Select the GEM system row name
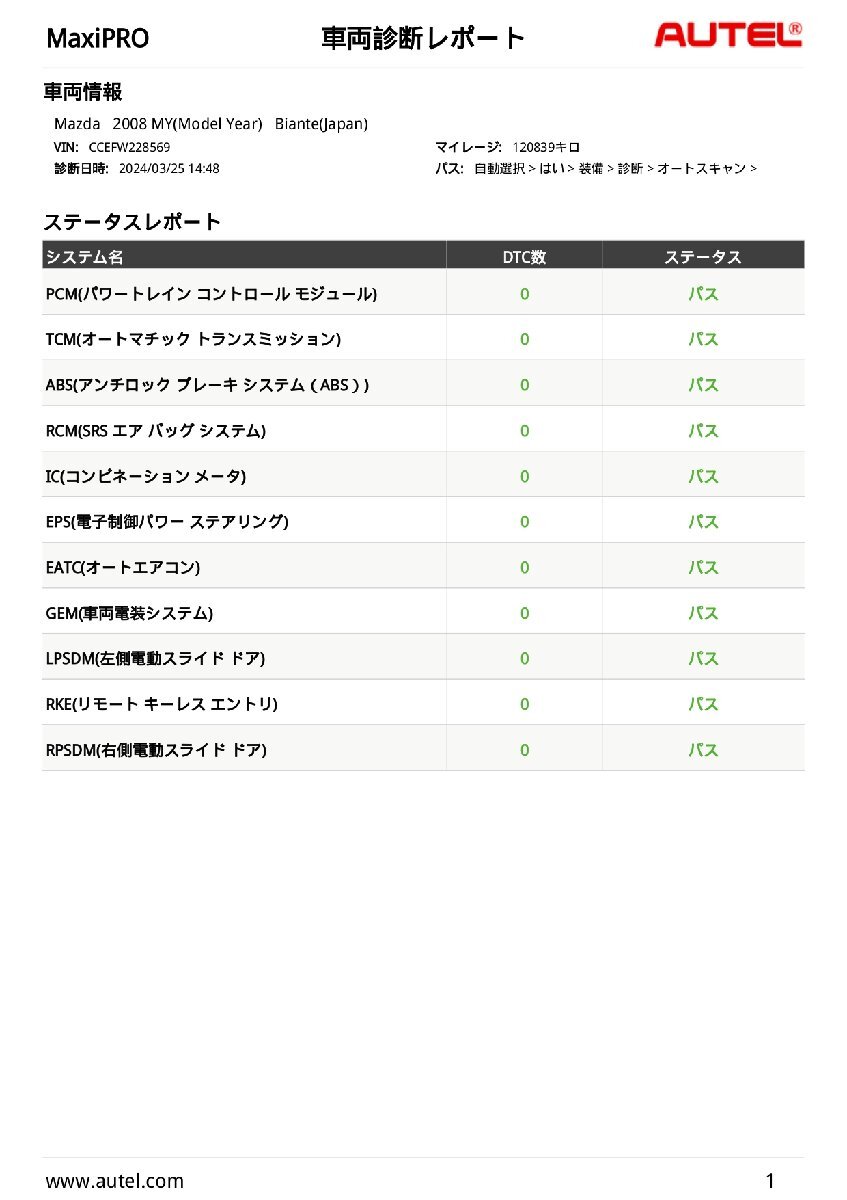Image resolution: width=847 pixels, height=1200 pixels. click(129, 613)
